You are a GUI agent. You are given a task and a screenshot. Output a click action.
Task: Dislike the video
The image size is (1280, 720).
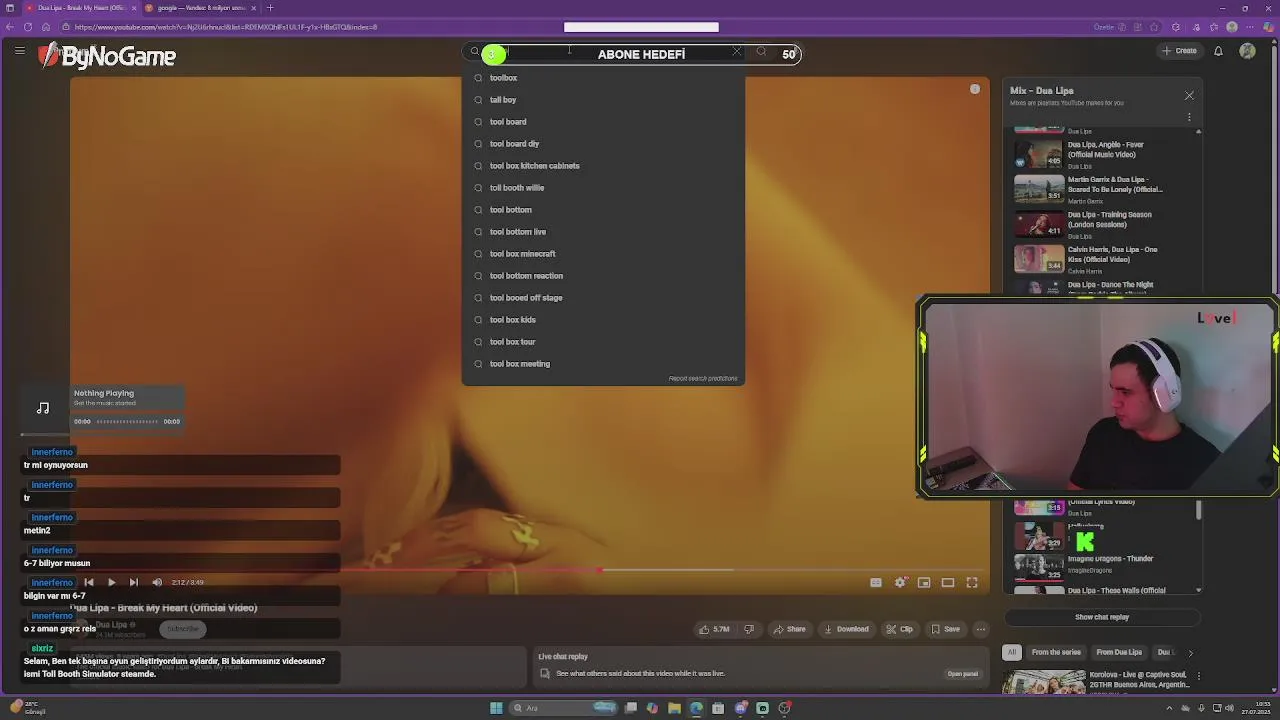point(748,629)
